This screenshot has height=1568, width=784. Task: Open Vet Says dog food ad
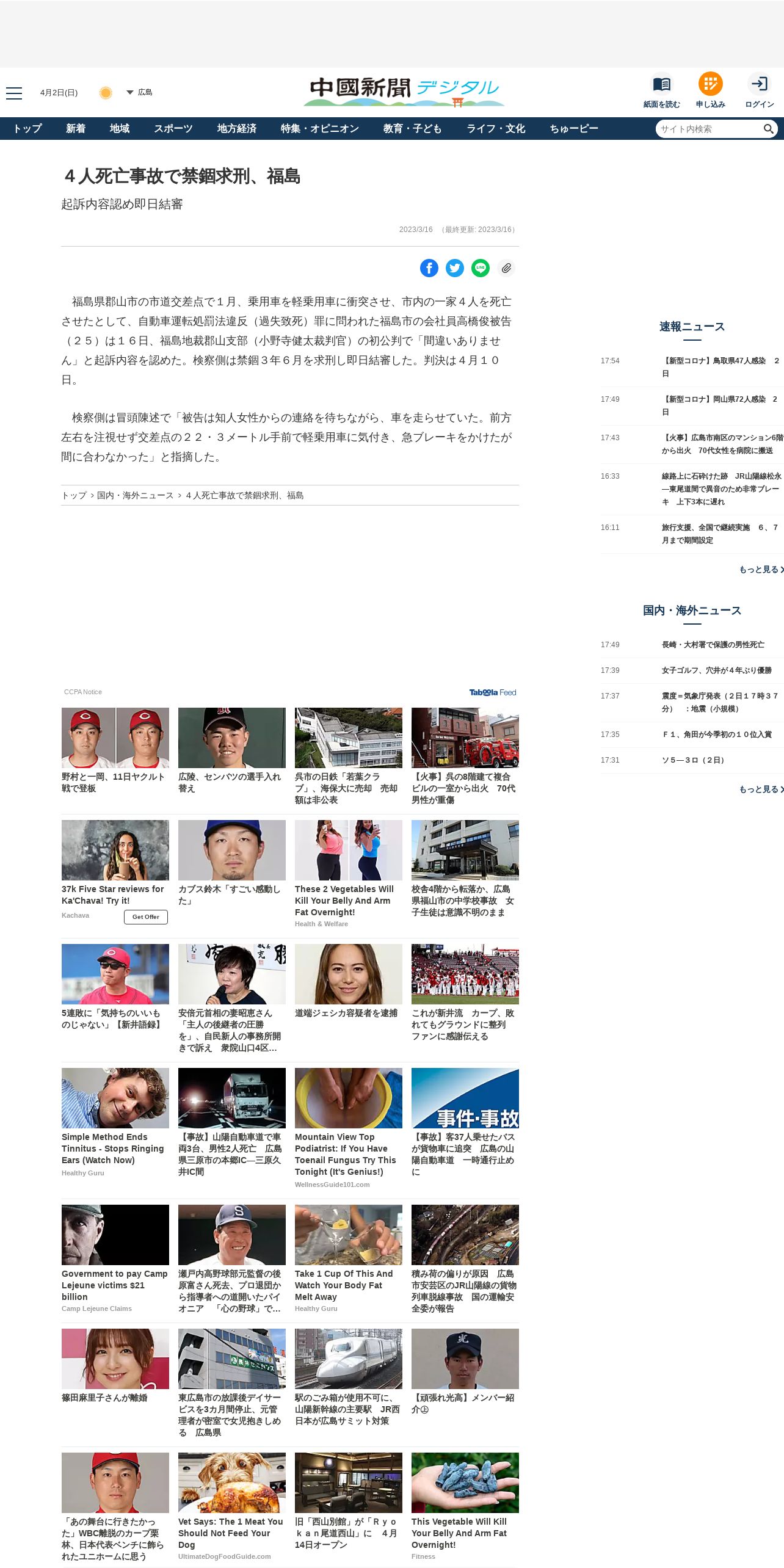point(231,1533)
